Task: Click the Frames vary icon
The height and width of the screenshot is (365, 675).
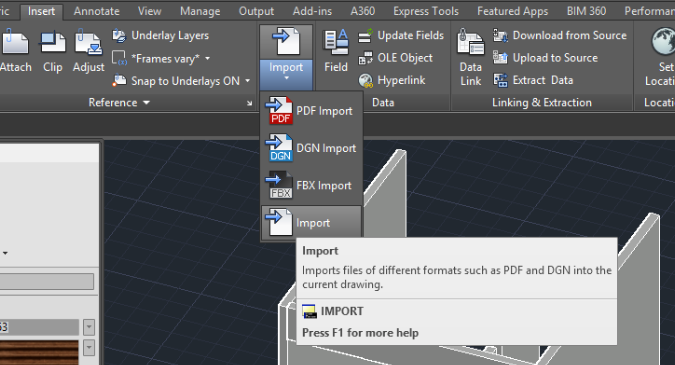Action: (x=119, y=58)
